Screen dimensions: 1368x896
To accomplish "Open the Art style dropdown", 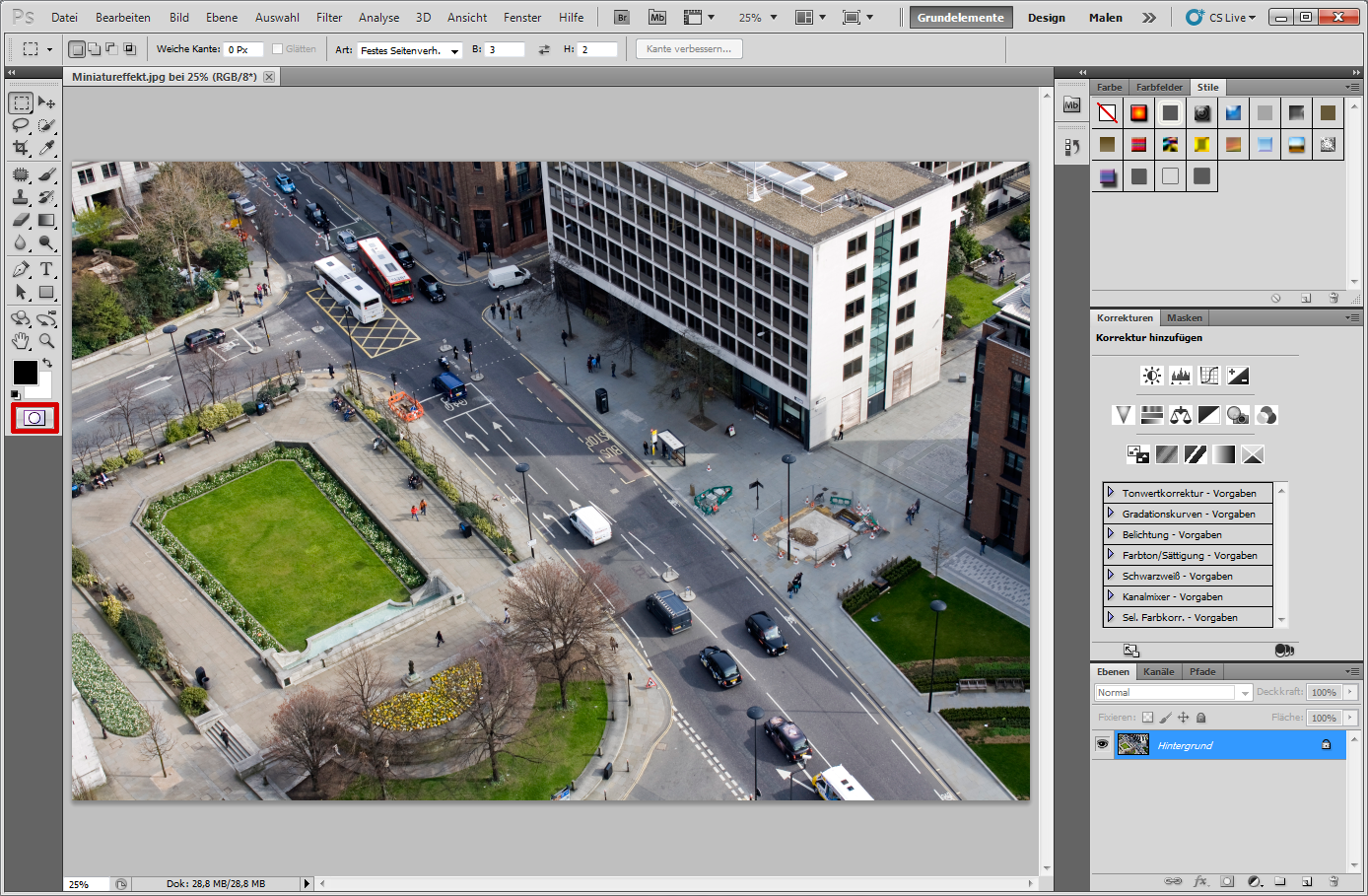I will [410, 50].
